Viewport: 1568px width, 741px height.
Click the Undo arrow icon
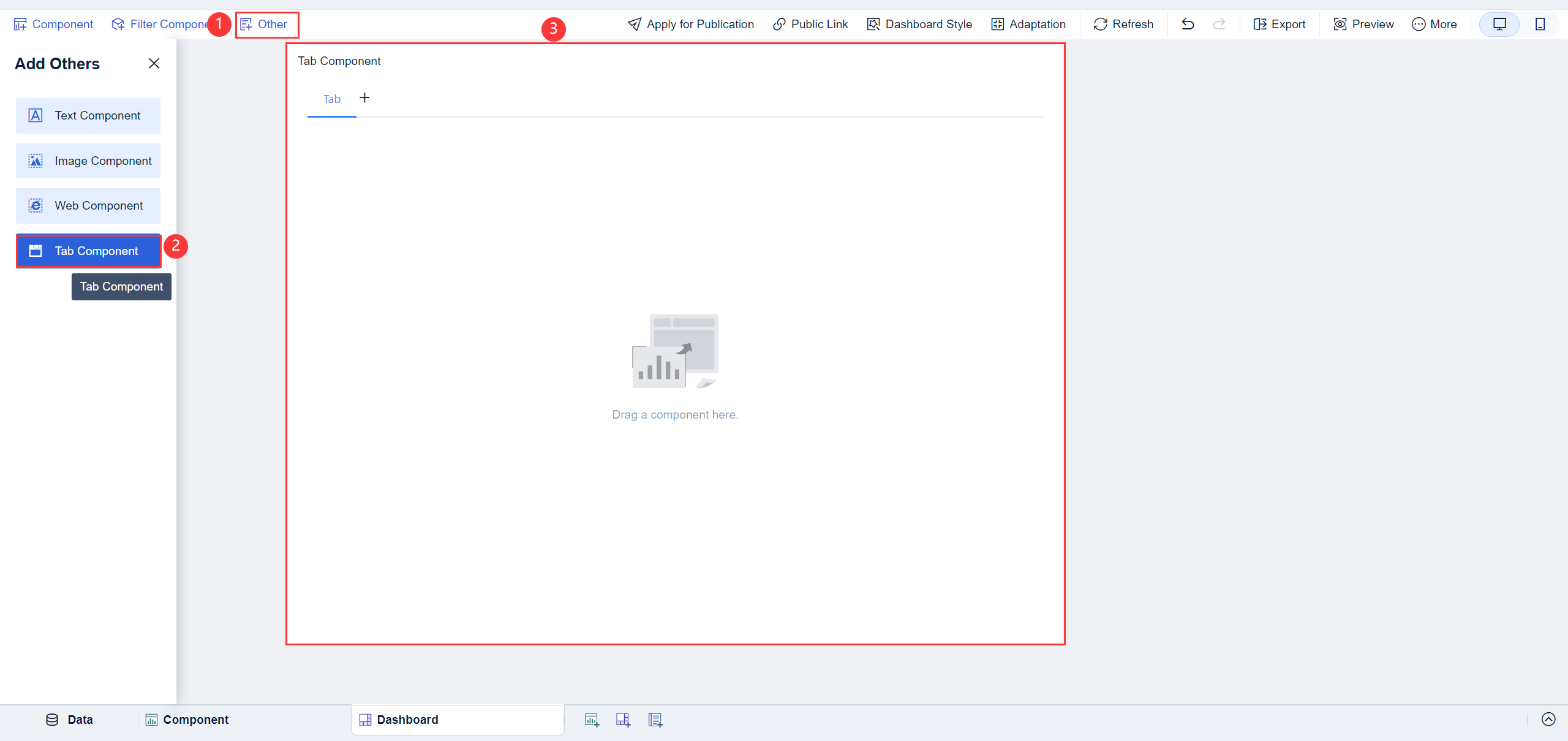point(1187,24)
